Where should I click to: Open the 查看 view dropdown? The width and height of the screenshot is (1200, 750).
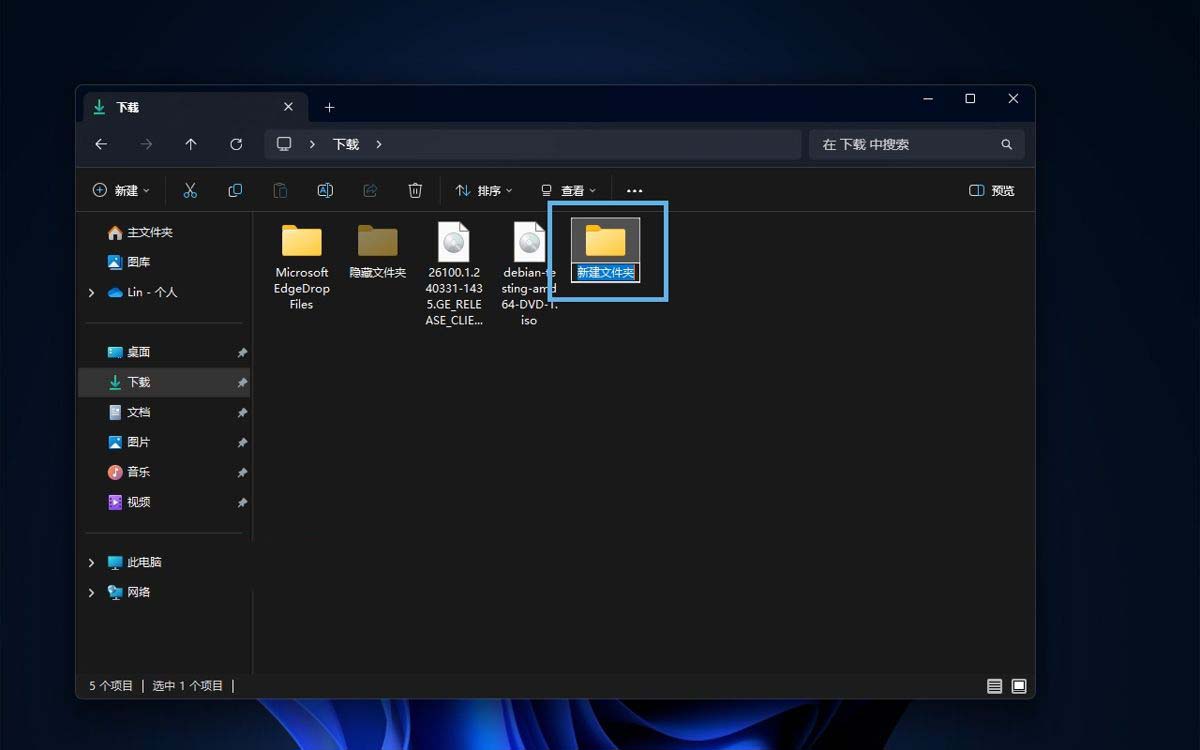(x=568, y=190)
